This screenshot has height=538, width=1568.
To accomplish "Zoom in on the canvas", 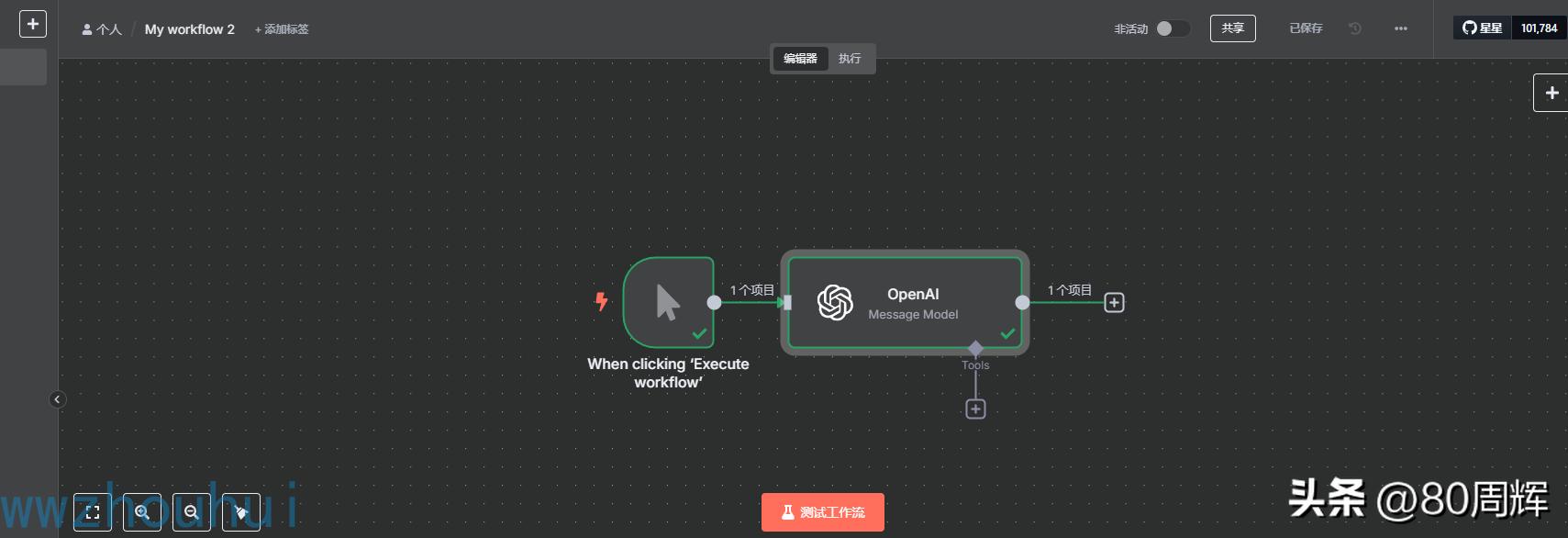I will click(x=142, y=512).
